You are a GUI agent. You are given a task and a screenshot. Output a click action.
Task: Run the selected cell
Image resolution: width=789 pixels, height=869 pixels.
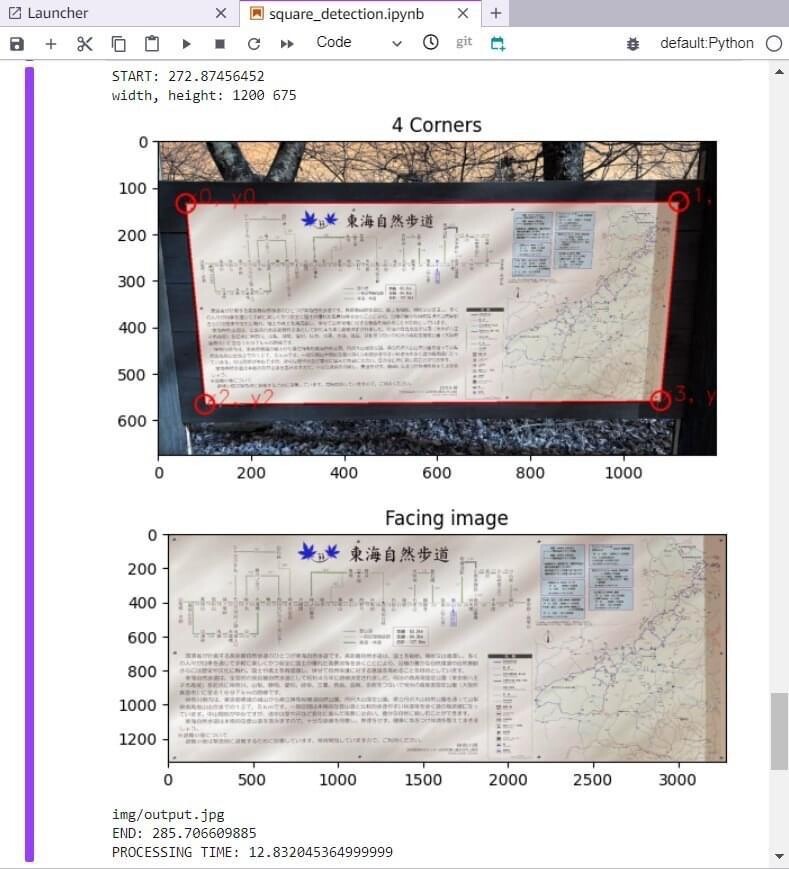click(x=186, y=44)
